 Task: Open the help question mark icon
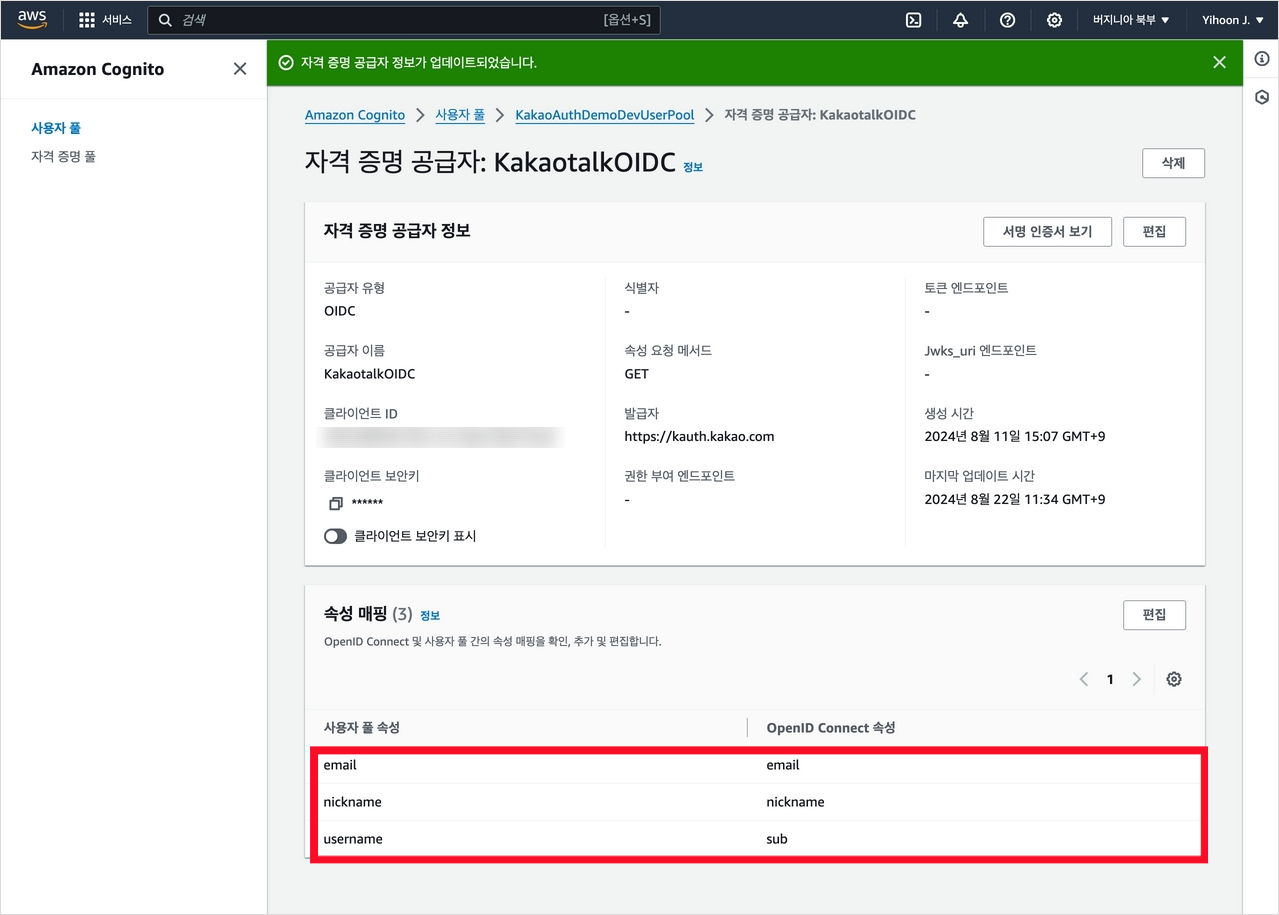pos(1007,20)
